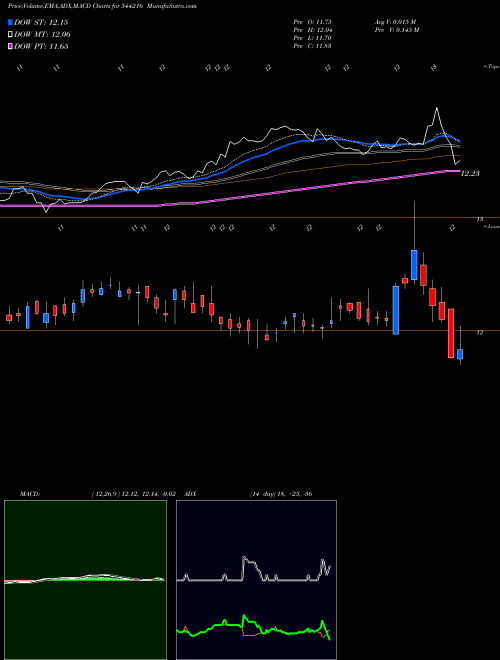
Task: Click the 'Pre O: 11.75' open value
Action: [313, 22]
